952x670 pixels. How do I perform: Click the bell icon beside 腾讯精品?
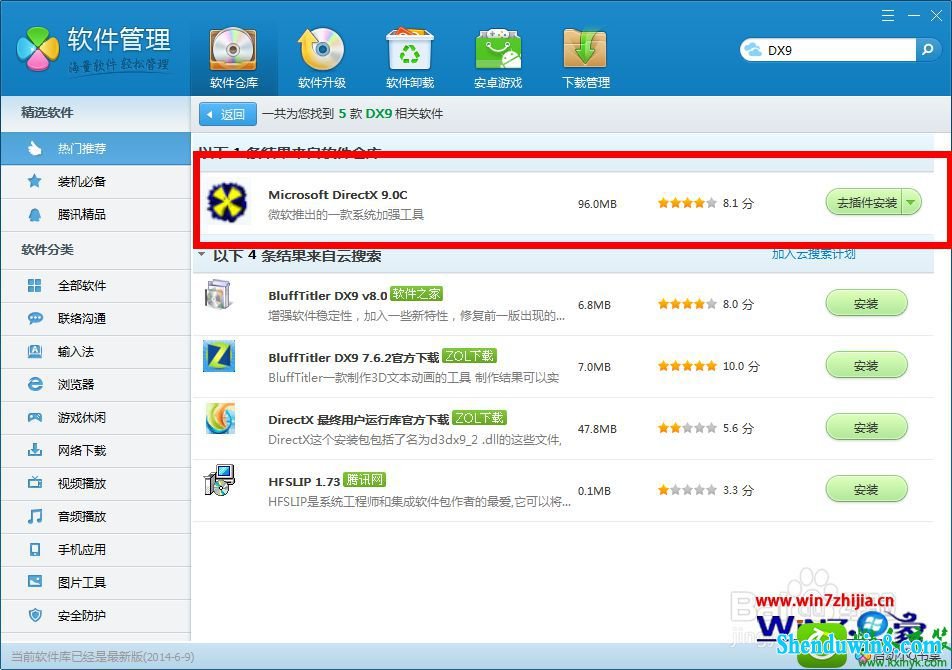click(35, 214)
